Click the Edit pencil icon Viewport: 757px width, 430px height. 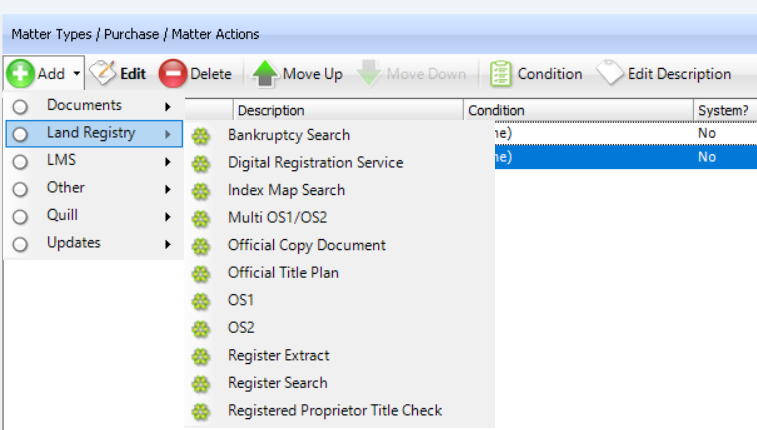point(102,74)
